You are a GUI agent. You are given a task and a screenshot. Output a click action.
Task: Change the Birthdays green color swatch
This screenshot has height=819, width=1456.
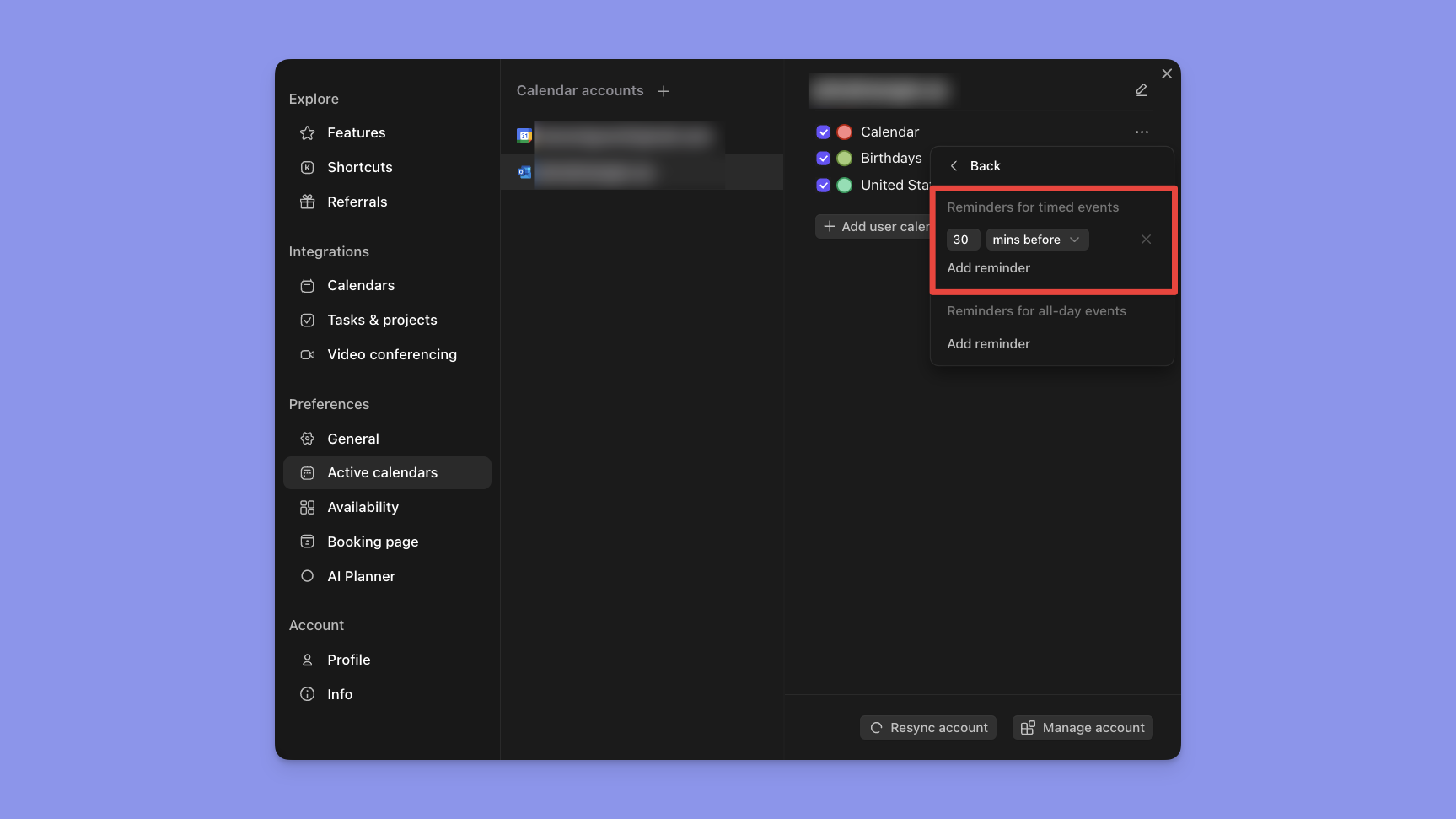coord(844,158)
